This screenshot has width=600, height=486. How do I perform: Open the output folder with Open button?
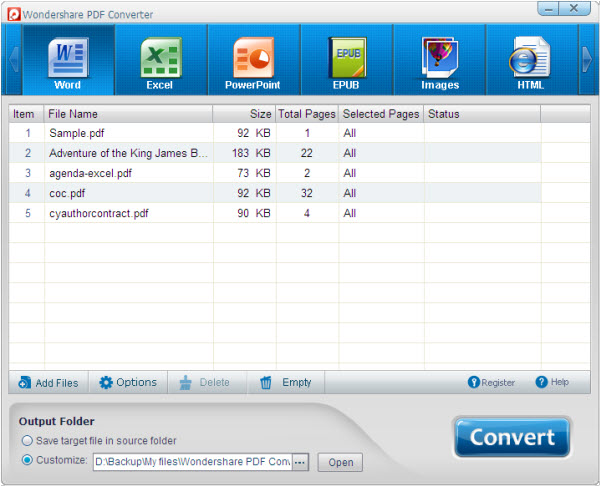coord(340,462)
